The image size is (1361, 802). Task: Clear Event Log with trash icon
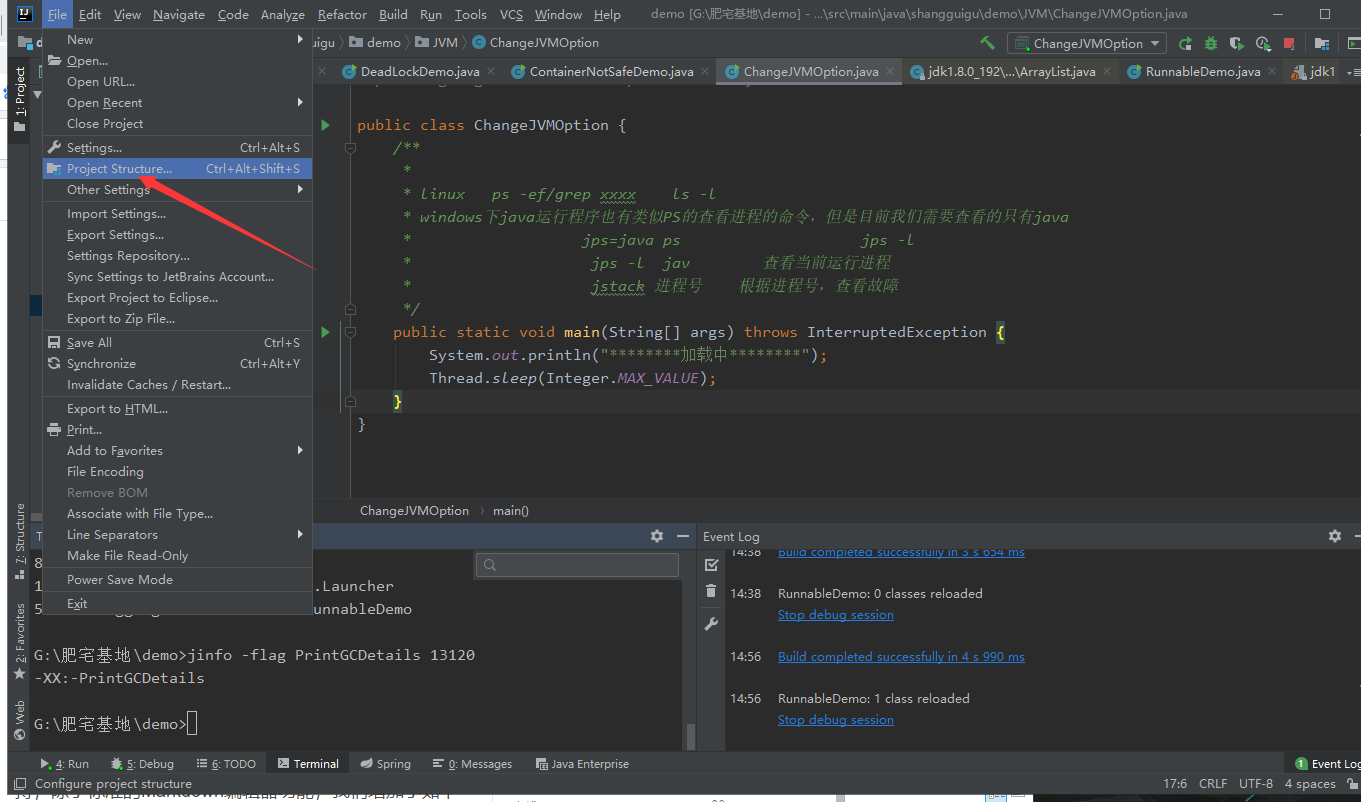coord(711,591)
